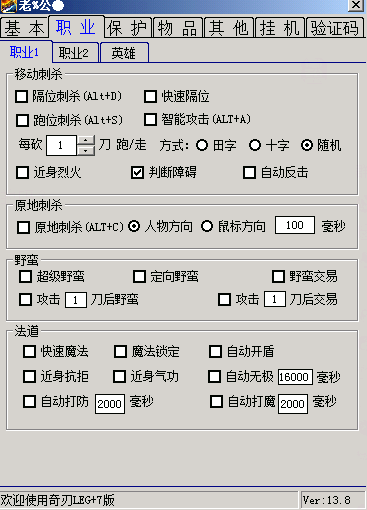Viewport: 367px width, 510px height.
Task: Switch to 职业2 sub-tab
Action: 75,53
